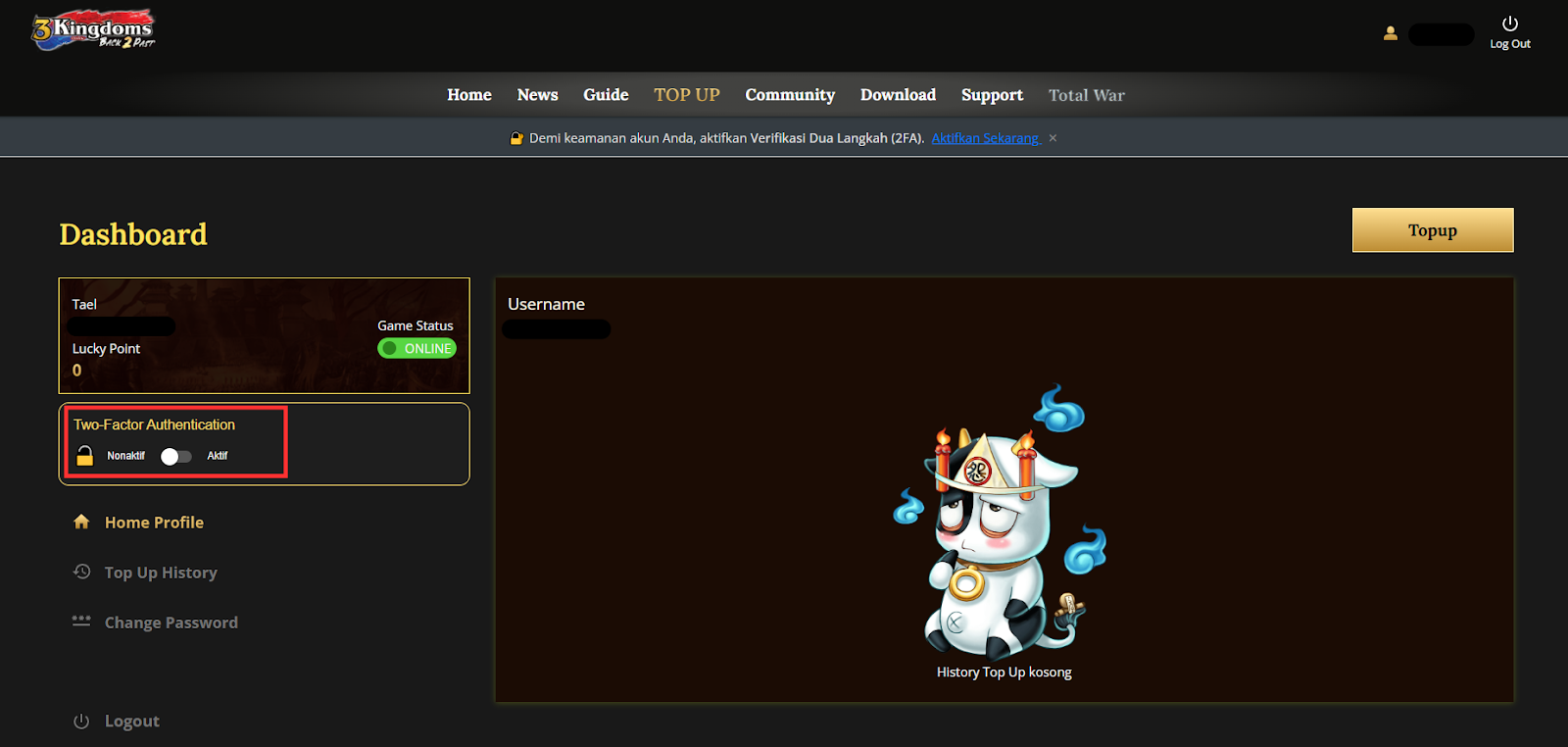Click the user profile icon in header
Image resolution: width=1568 pixels, height=747 pixels.
[1390, 33]
